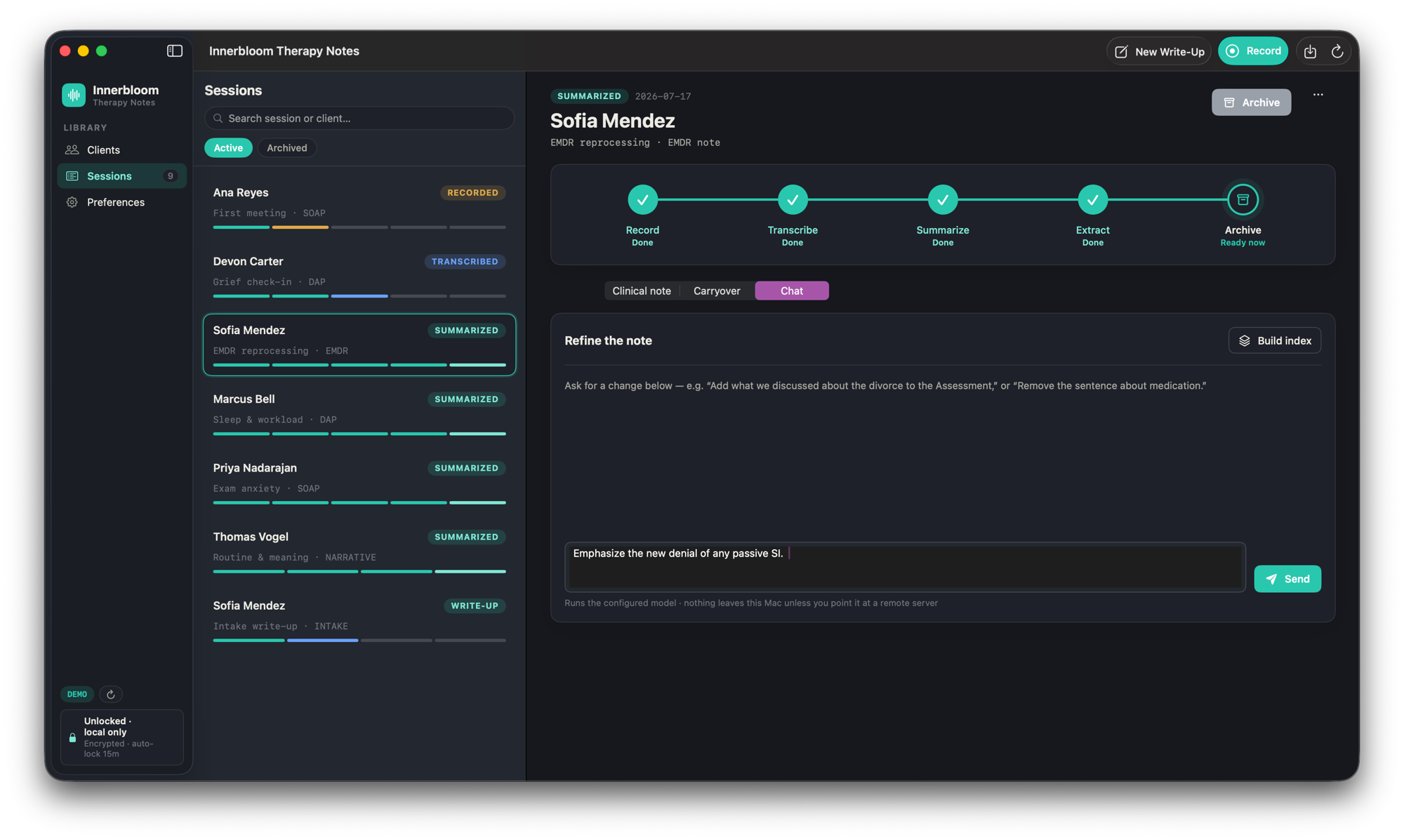The image size is (1404, 840).
Task: Show Active sessions filter
Action: click(x=228, y=148)
